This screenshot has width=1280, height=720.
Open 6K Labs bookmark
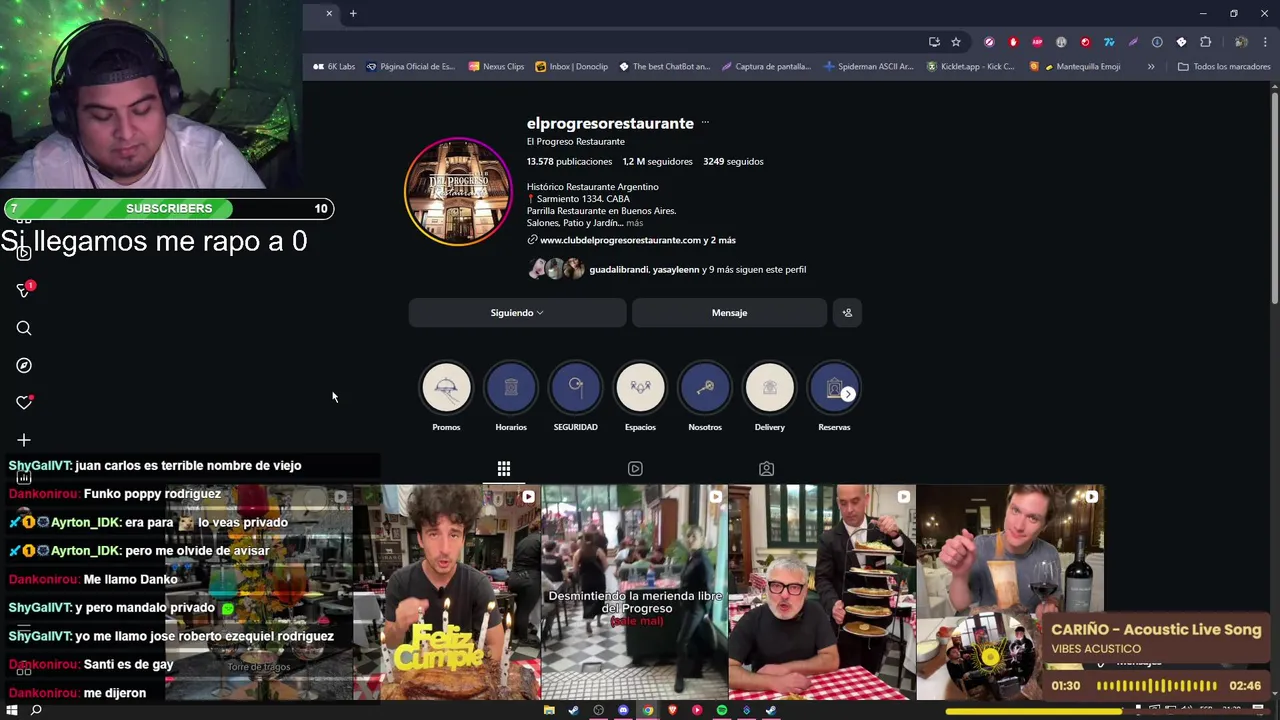click(334, 67)
